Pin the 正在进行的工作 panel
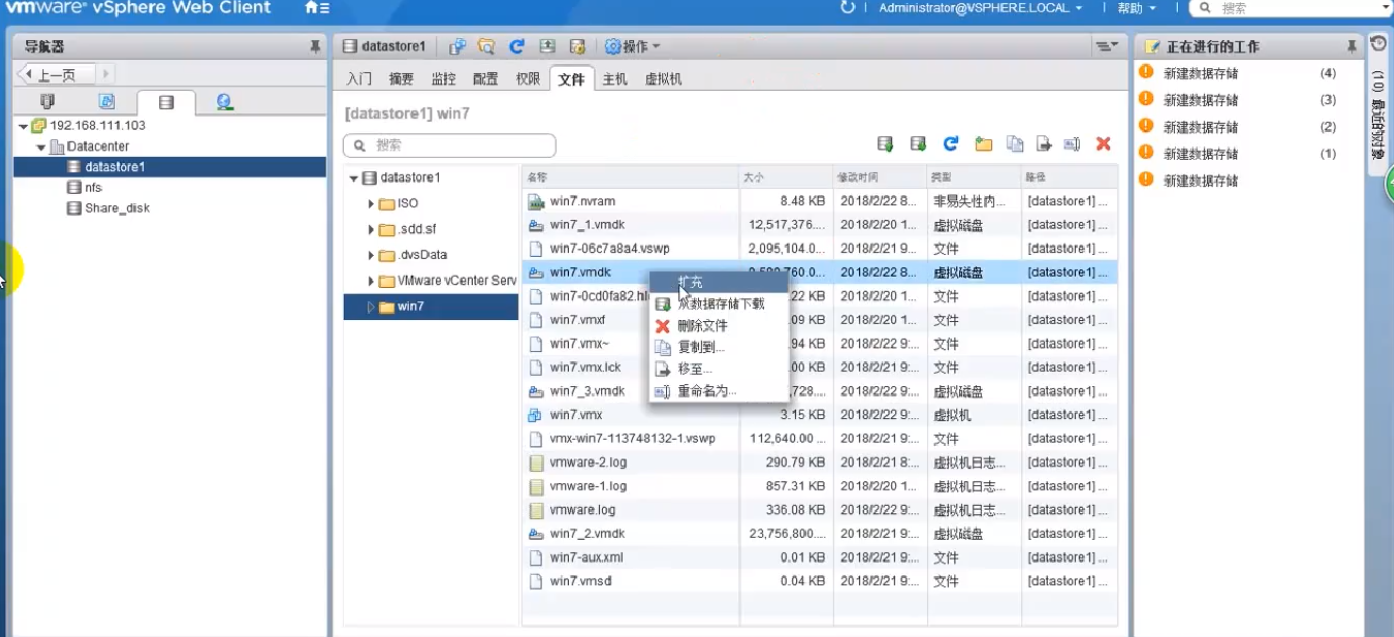The image size is (1394, 637). pyautogui.click(x=1352, y=47)
